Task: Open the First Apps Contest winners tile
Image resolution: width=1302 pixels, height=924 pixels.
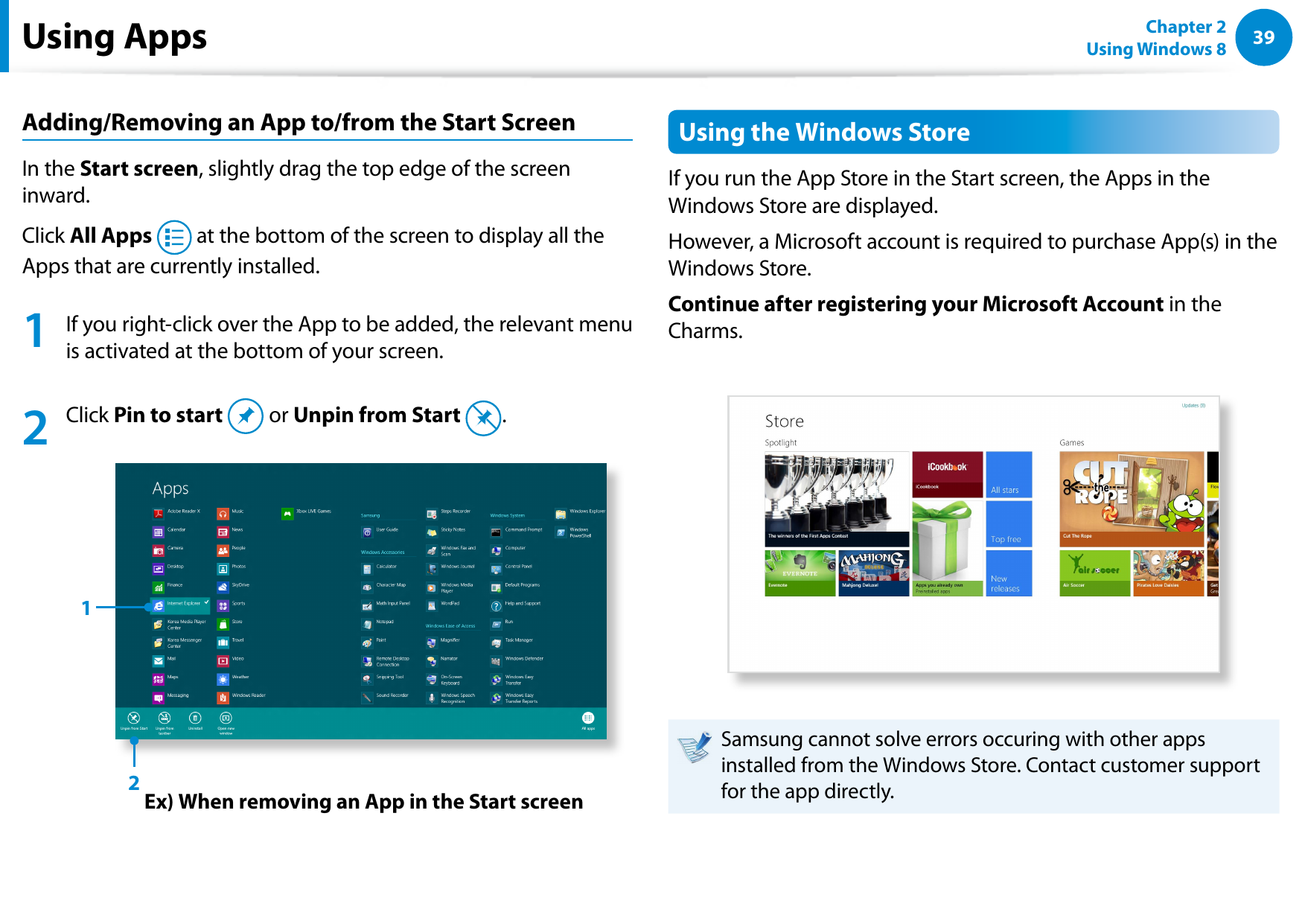Action: coord(837,499)
